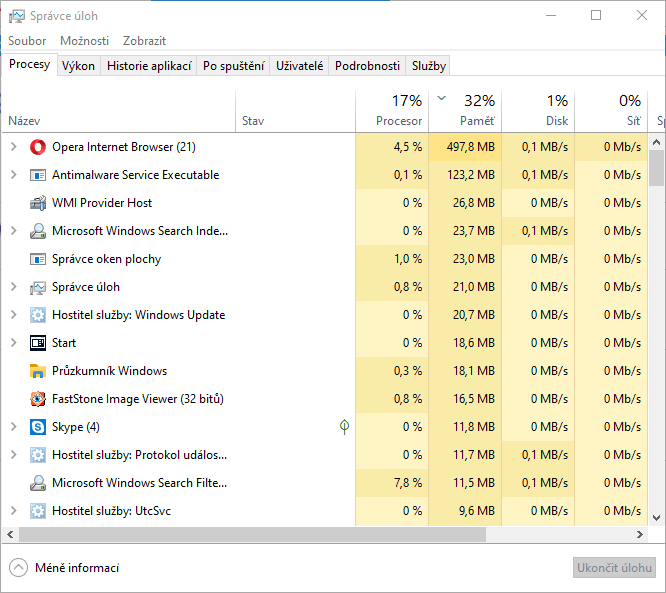The width and height of the screenshot is (666, 593).
Task: Click the horizontal scrollbar right arrow
Action: click(641, 535)
